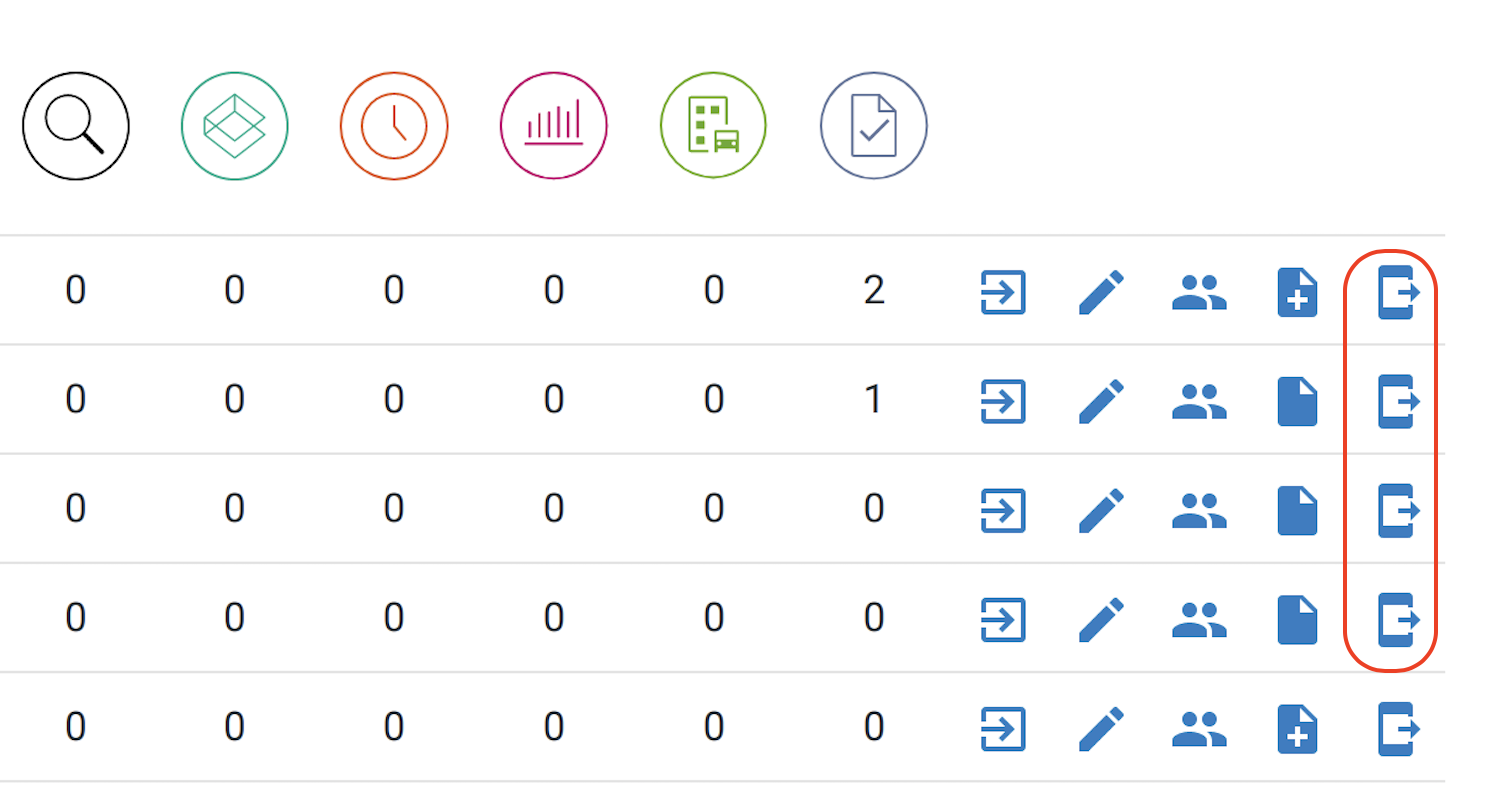Click the document icon in fourth row

[x=1297, y=619]
